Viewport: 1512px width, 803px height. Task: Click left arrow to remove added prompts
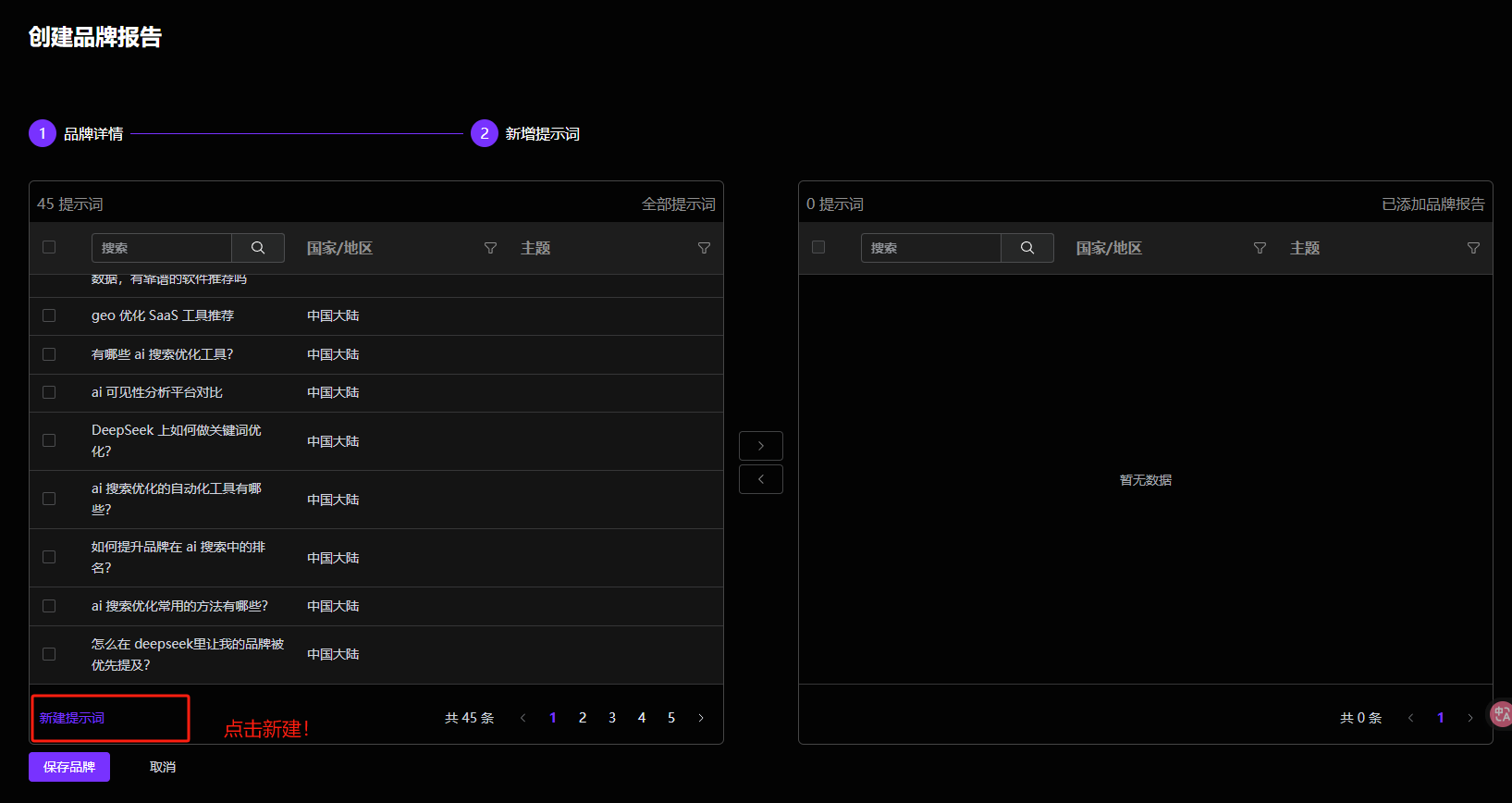pyautogui.click(x=760, y=479)
